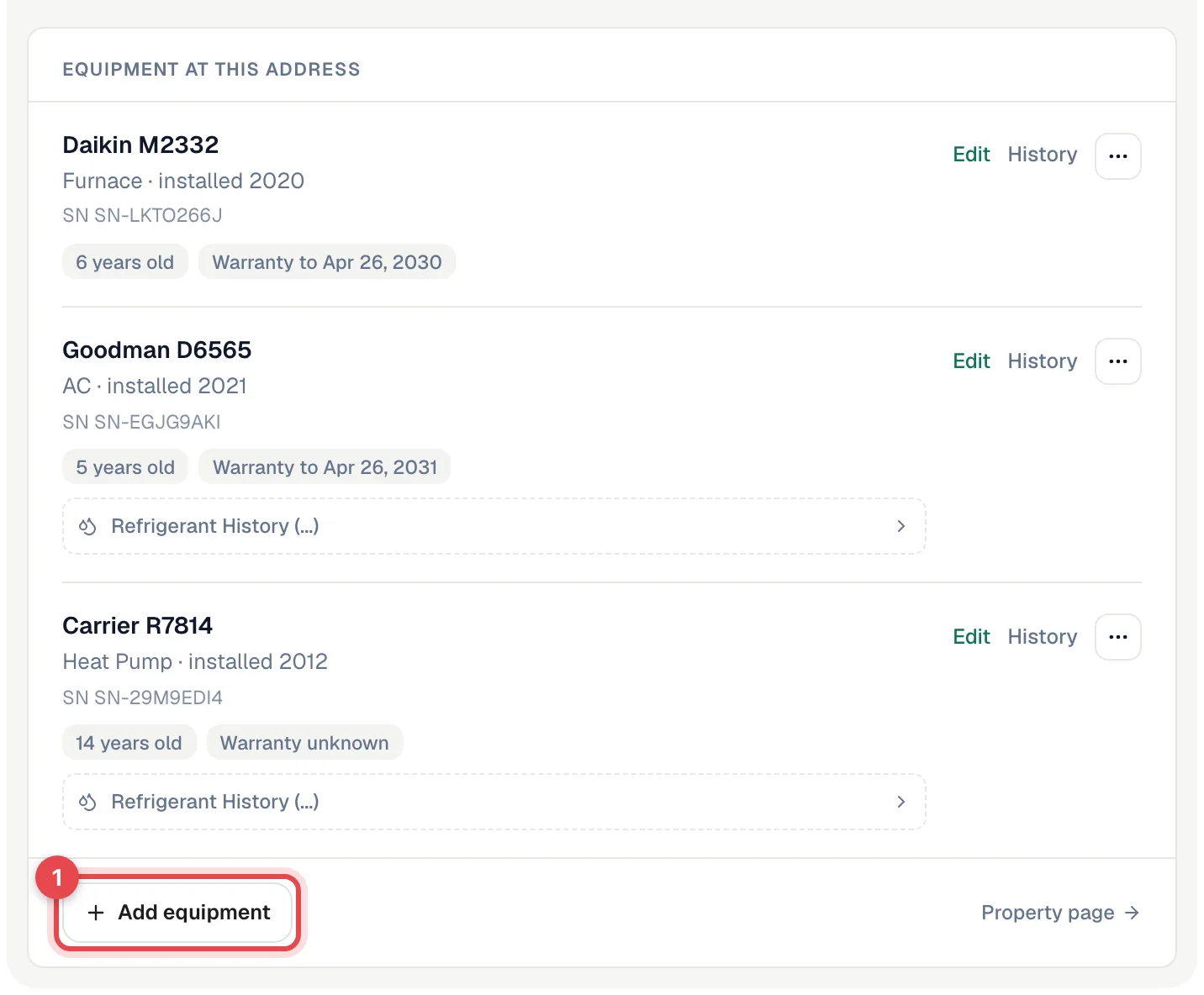Click the refrigerant droplet icon under Goodman D6565
1204x995 pixels.
point(87,526)
